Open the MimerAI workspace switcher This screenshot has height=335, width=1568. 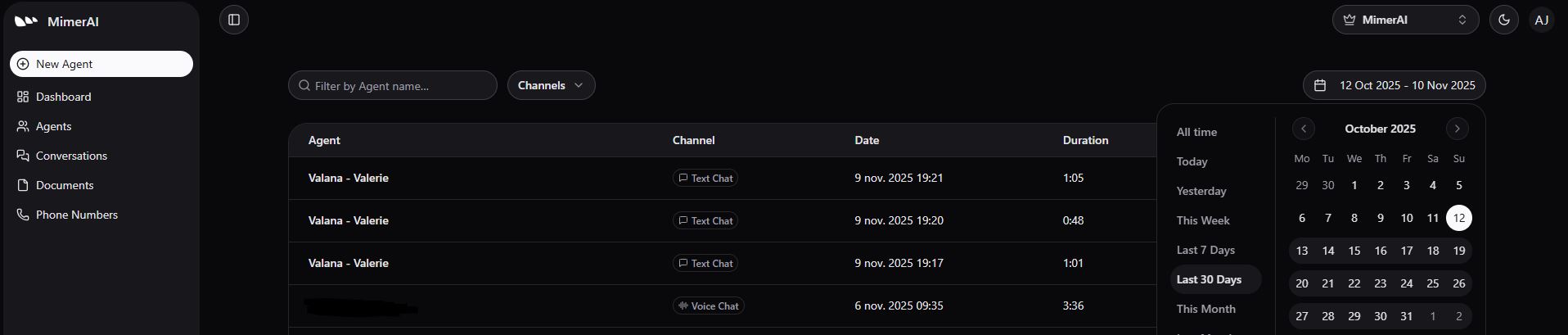pos(1405,20)
